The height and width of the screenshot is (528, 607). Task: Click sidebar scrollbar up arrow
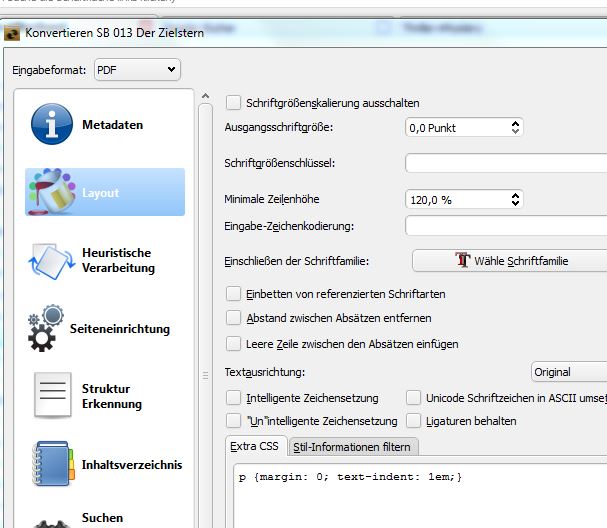pos(206,96)
